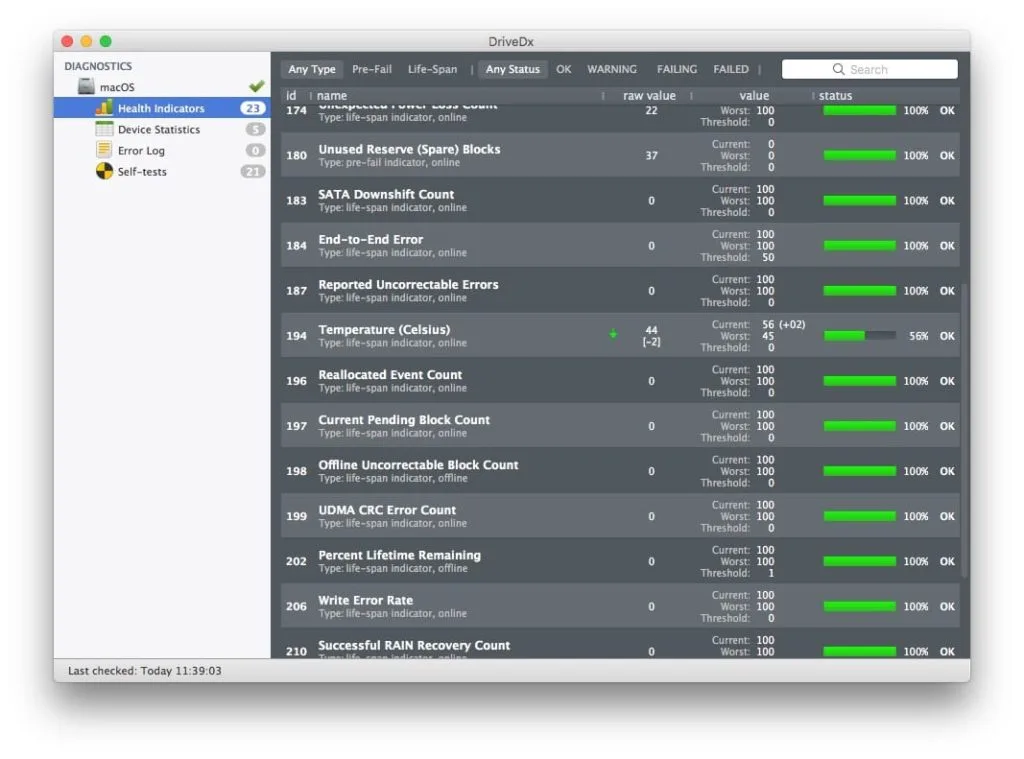Click the SATA Downshift Count status bar
This screenshot has height=759, width=1024.
(x=859, y=201)
